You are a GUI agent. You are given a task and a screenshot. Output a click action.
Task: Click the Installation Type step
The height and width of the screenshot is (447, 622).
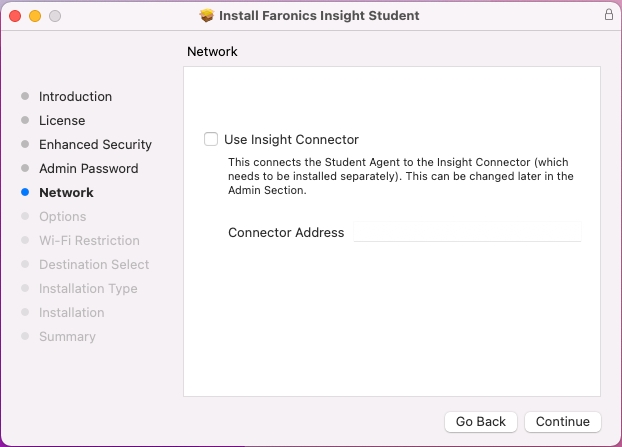(x=88, y=289)
